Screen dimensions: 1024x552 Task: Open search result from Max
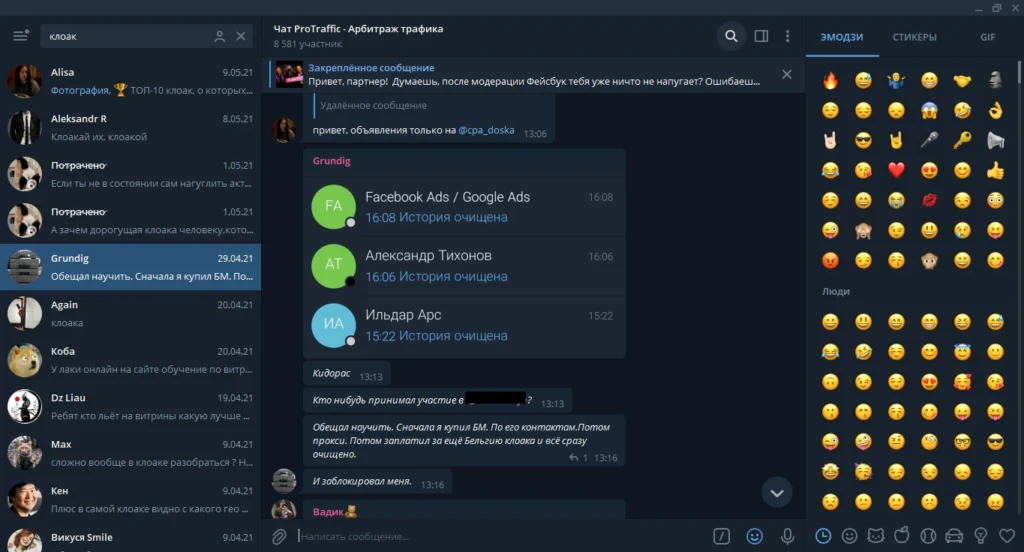(131, 453)
